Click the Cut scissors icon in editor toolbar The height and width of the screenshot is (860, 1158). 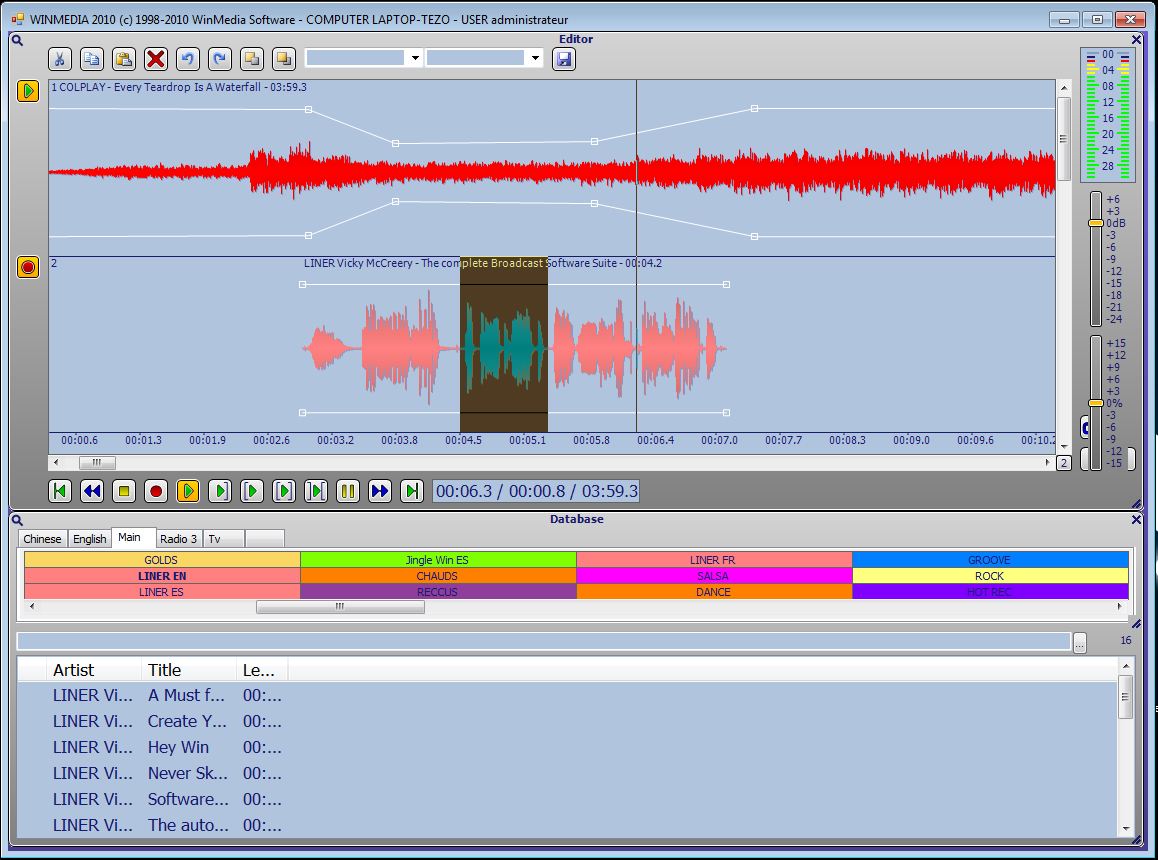(60, 59)
